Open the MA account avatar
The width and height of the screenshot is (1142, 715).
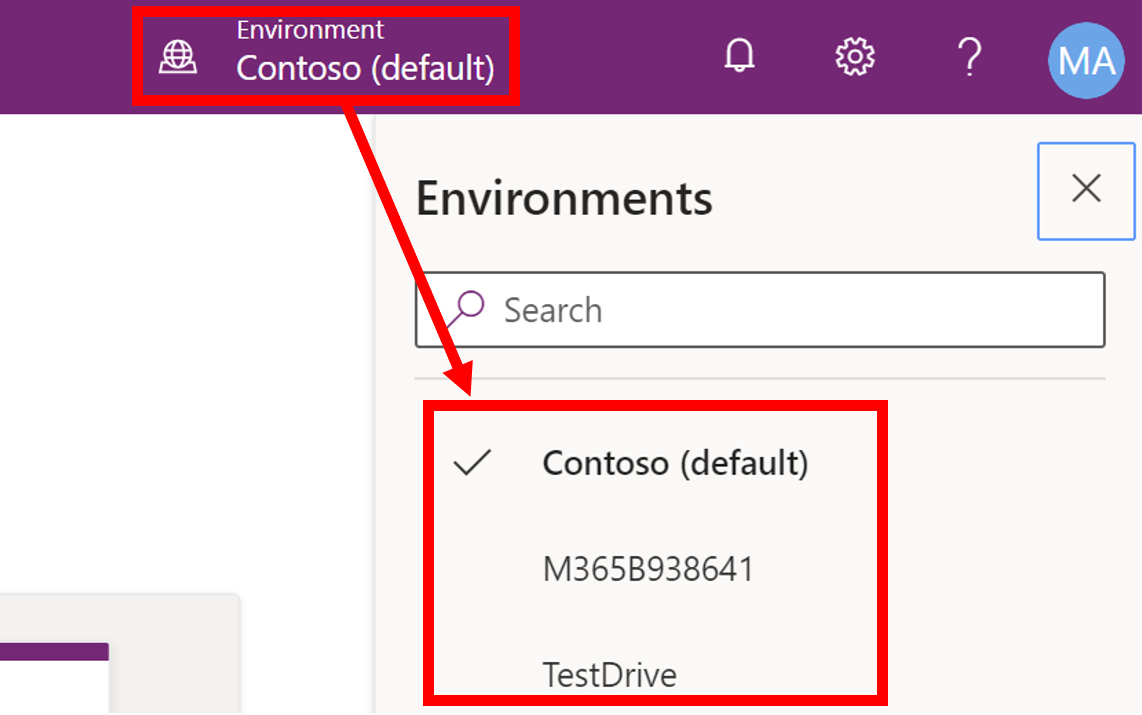click(1086, 60)
